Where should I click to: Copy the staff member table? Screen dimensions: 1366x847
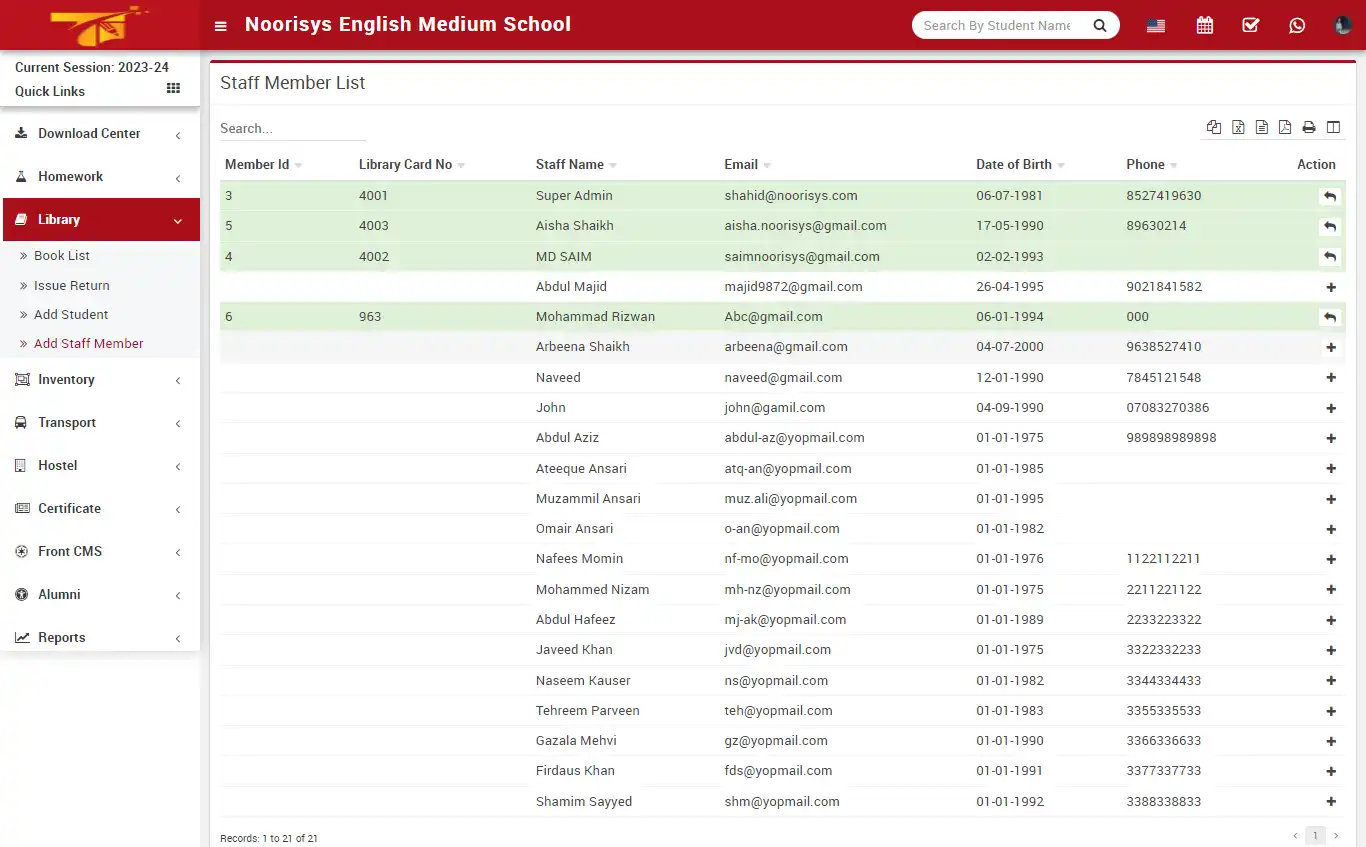(1213, 127)
